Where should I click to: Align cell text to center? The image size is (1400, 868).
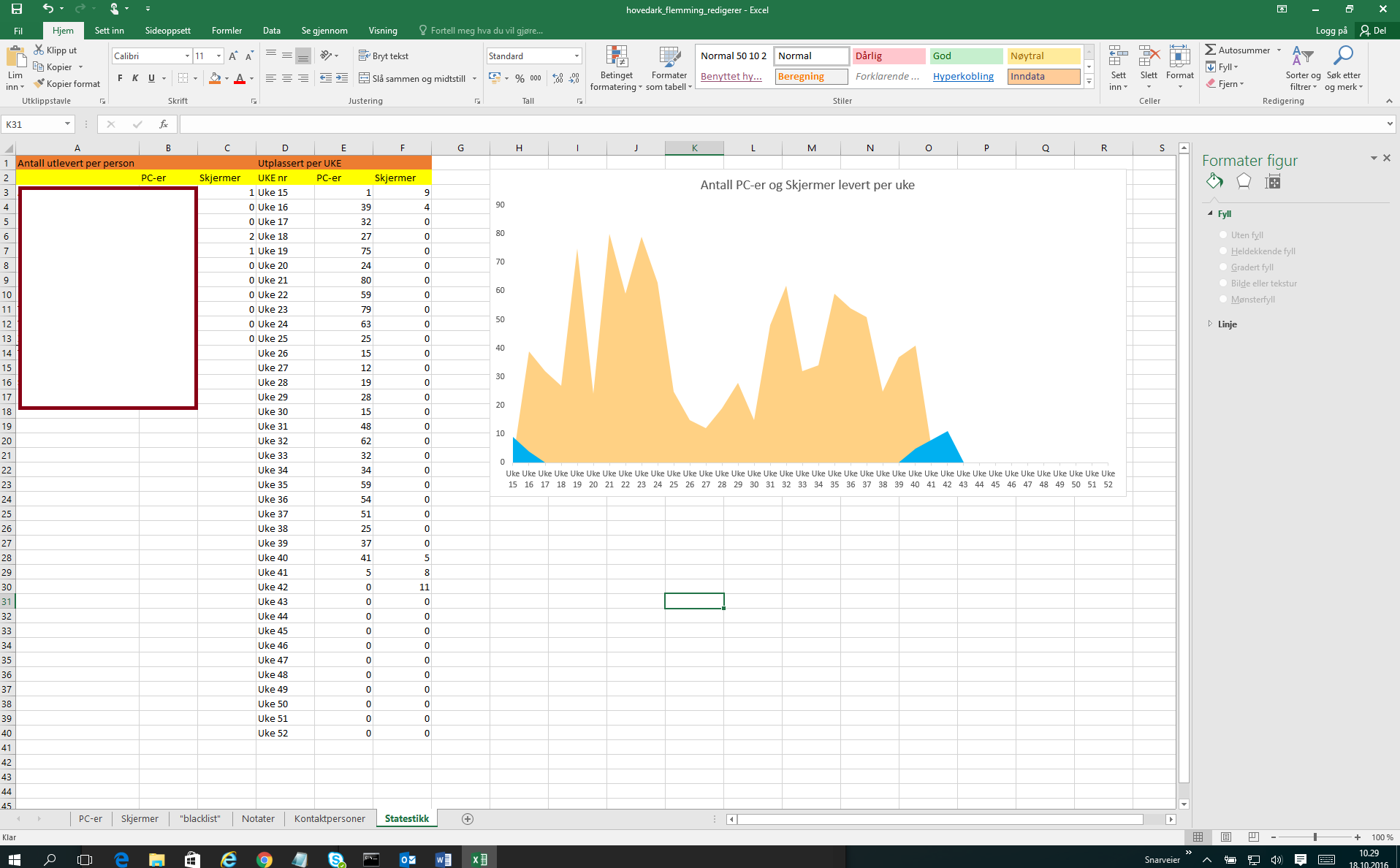point(287,78)
